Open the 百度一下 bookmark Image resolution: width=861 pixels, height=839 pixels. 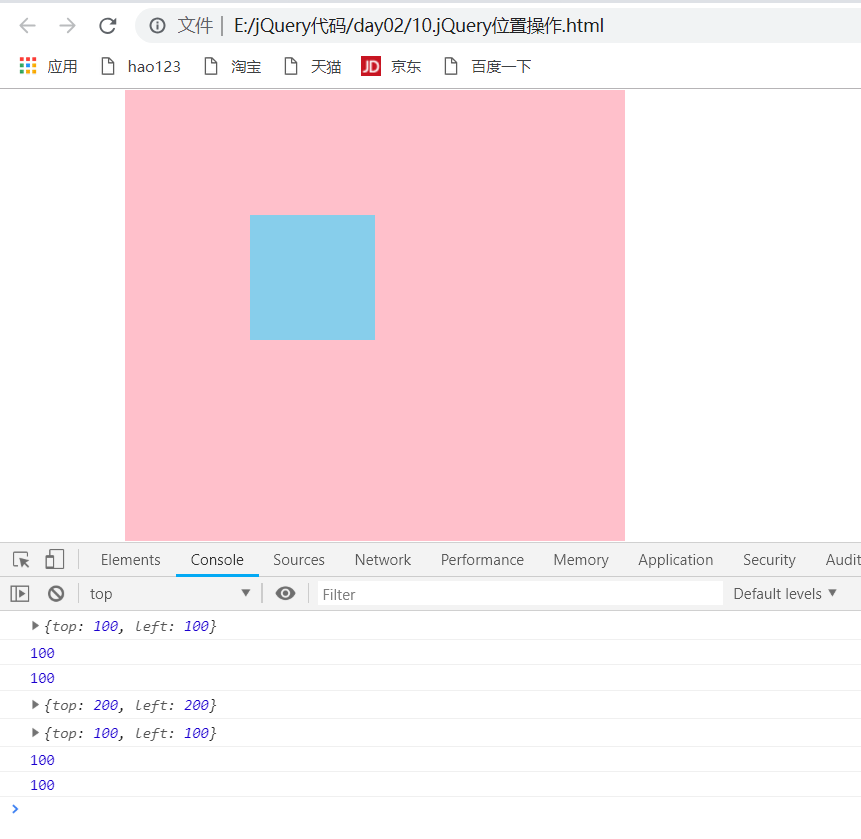pos(488,66)
